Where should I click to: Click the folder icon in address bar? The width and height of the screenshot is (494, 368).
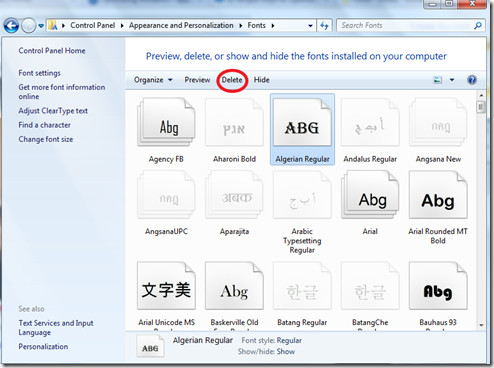point(53,25)
